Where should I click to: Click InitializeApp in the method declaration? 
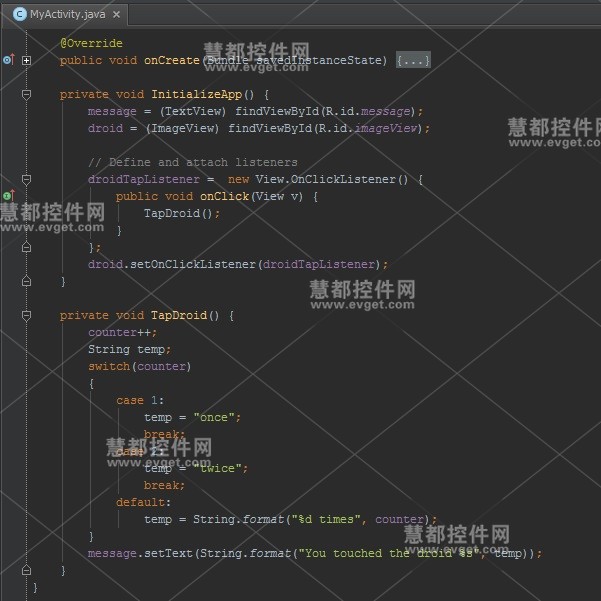196,94
